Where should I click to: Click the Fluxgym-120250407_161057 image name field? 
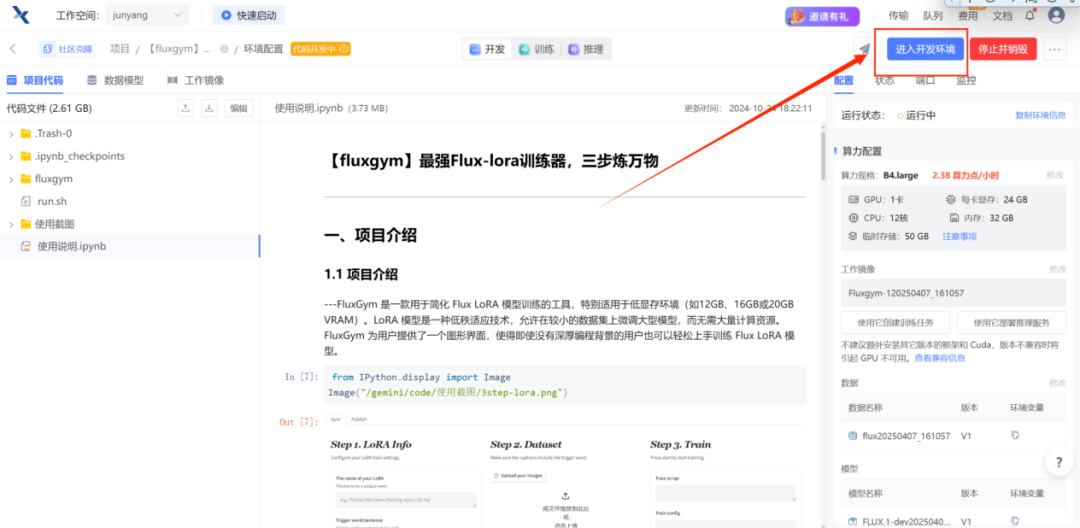954,293
